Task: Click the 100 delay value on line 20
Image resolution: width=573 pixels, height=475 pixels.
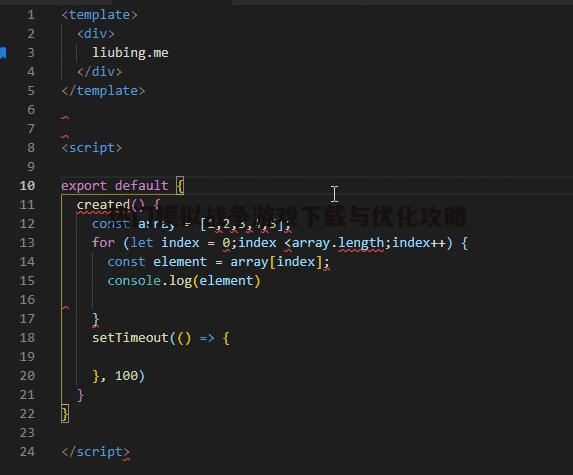Action: tap(126, 376)
